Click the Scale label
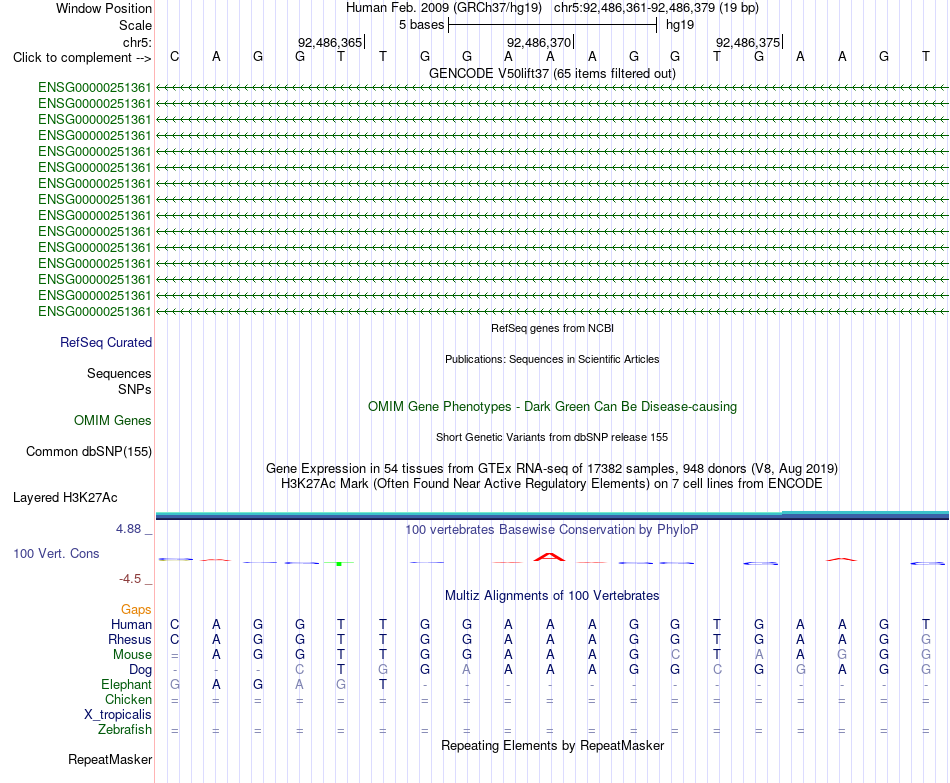This screenshot has height=783, width=950. coord(135,25)
